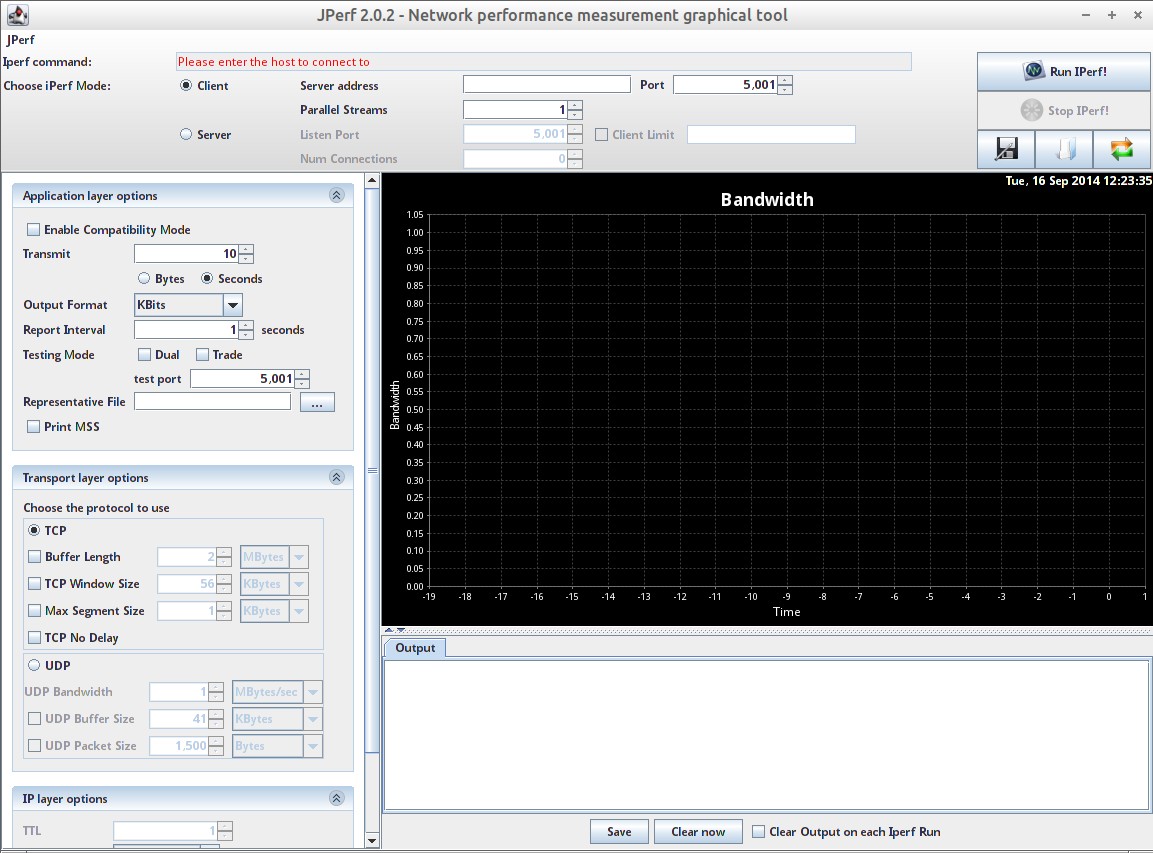Collapse the IP layer options panel
The height and width of the screenshot is (853, 1153).
pyautogui.click(x=337, y=799)
